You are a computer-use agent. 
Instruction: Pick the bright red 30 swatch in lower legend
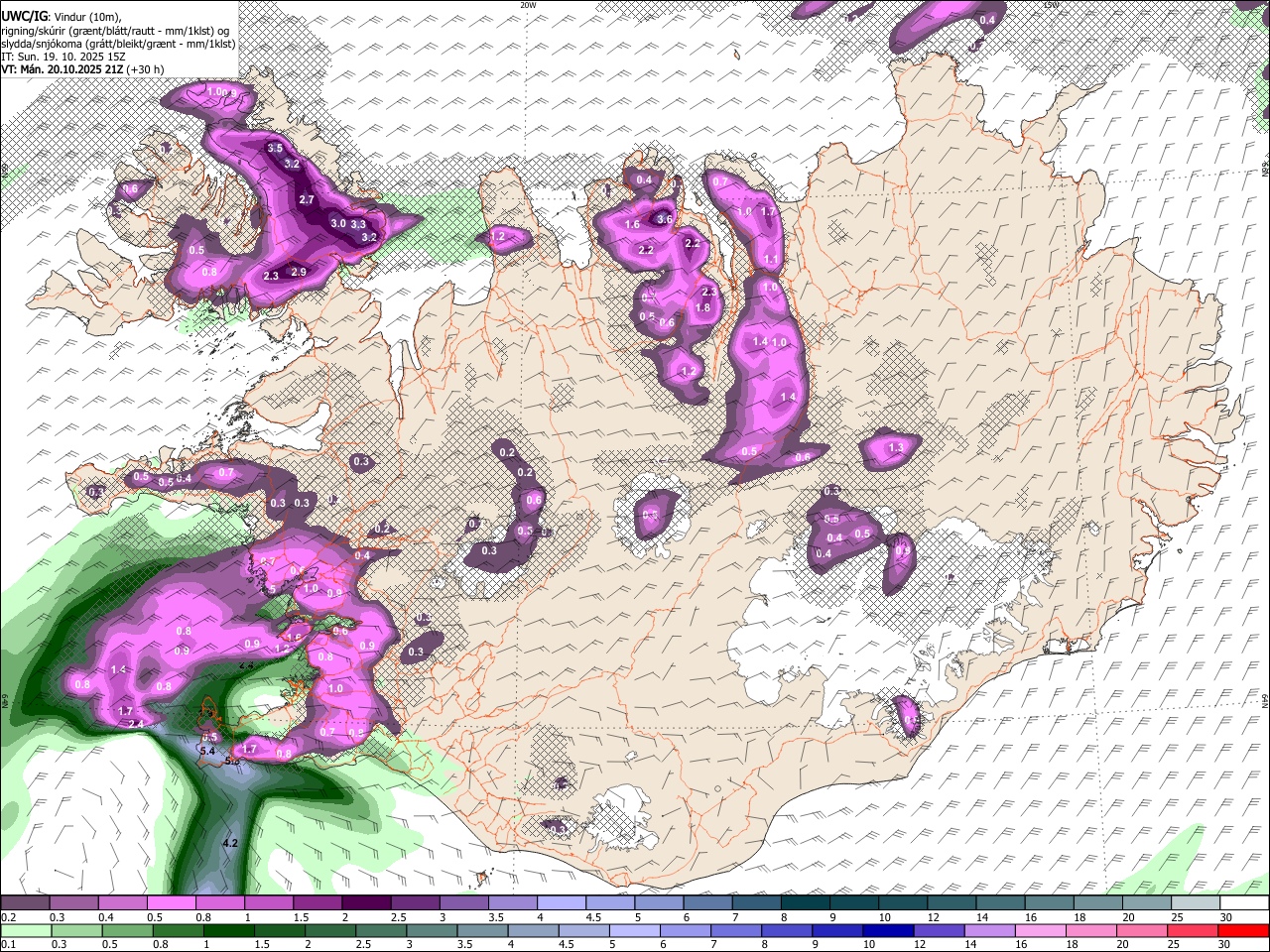[x=1245, y=931]
